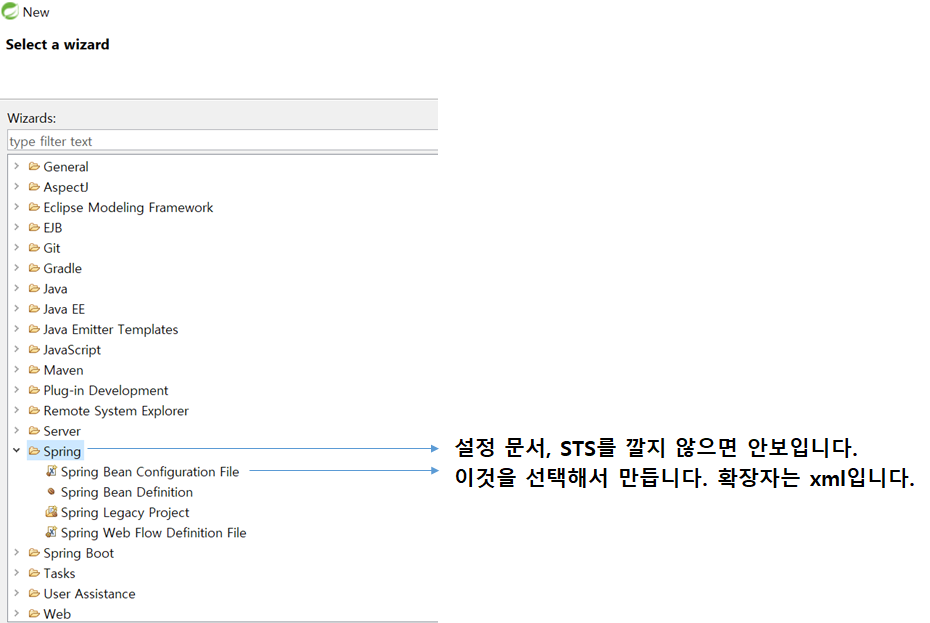The image size is (930, 623).
Task: Click the open Spring folder icon
Action: 34,451
